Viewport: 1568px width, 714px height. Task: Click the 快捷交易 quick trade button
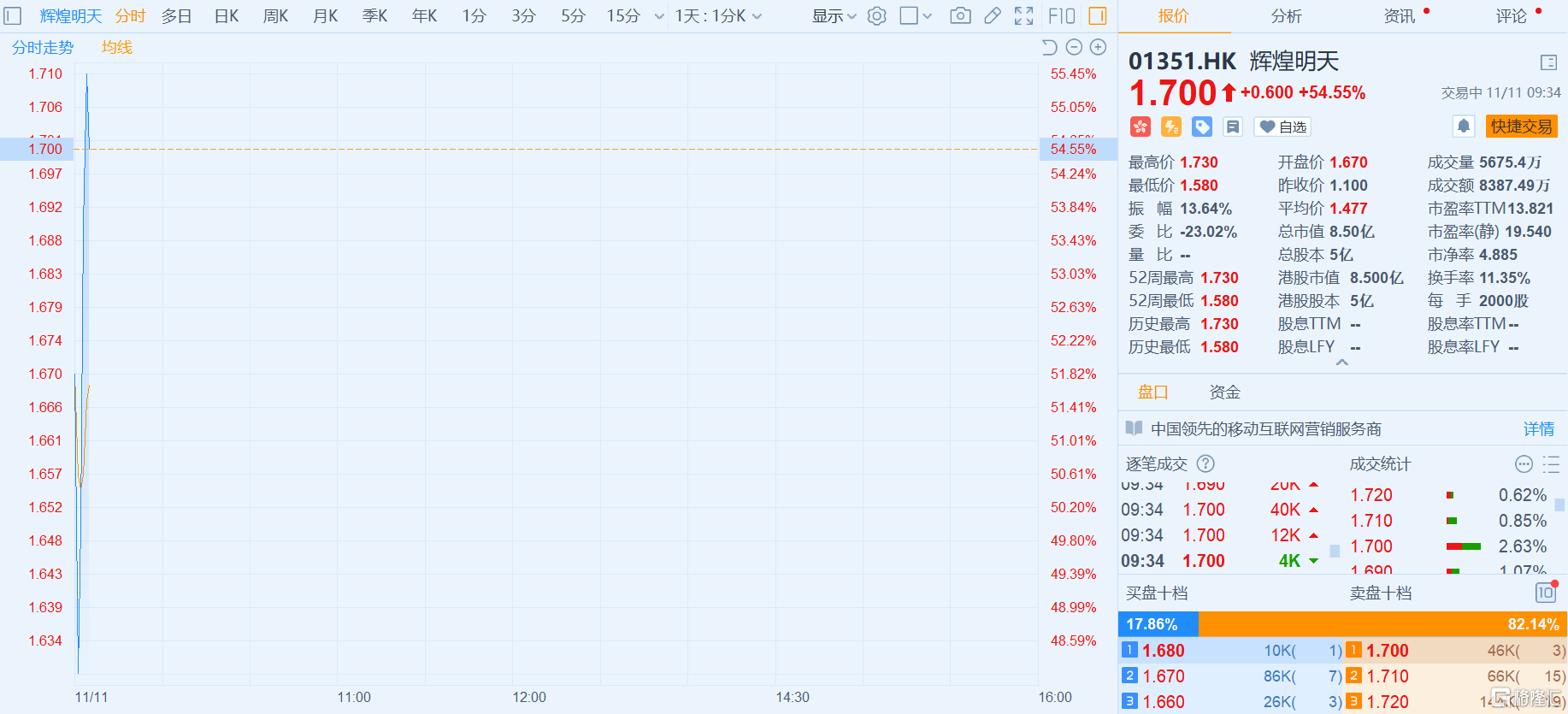tap(1521, 127)
